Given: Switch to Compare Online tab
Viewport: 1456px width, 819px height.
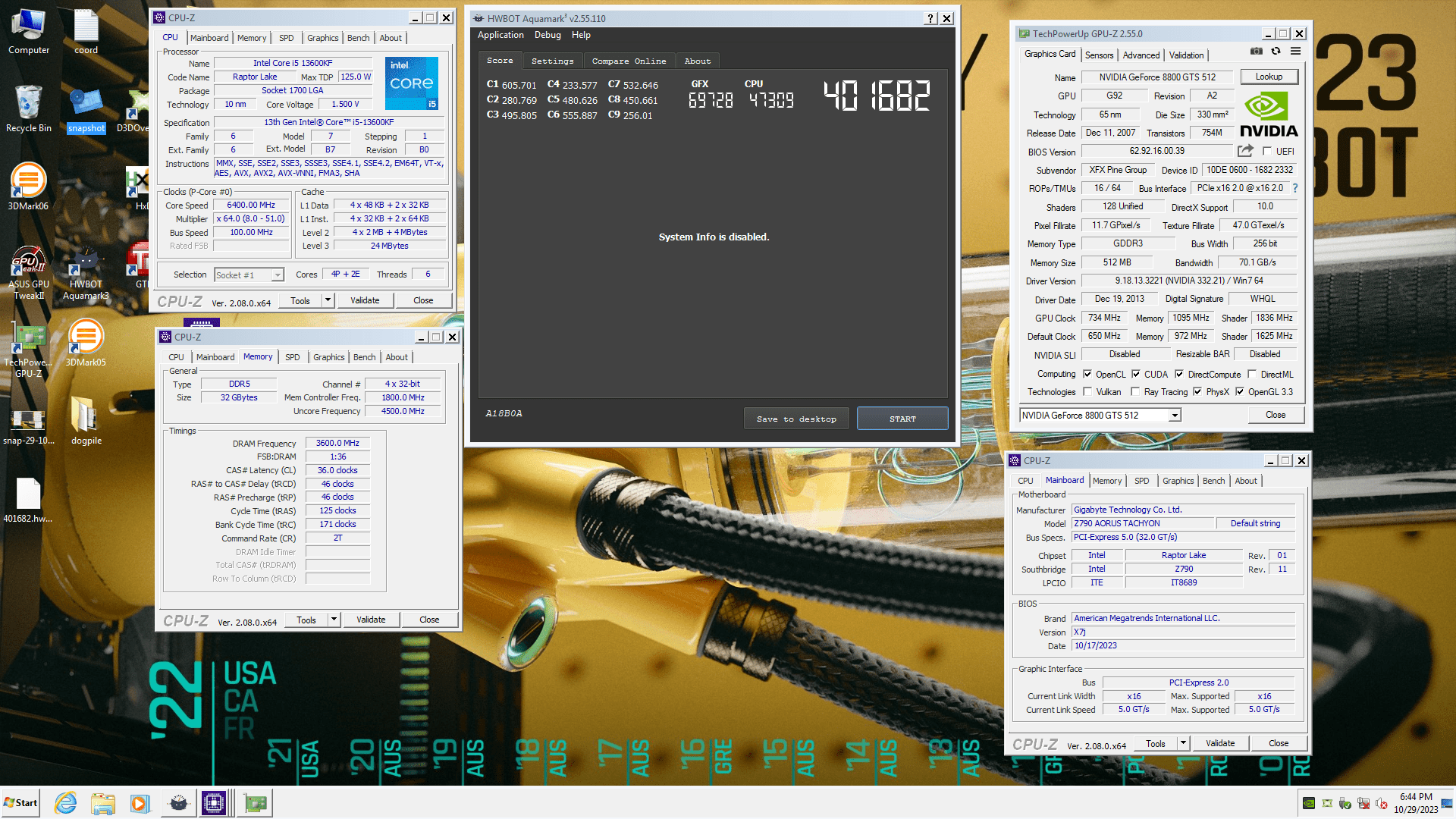Looking at the screenshot, I should click(x=629, y=61).
